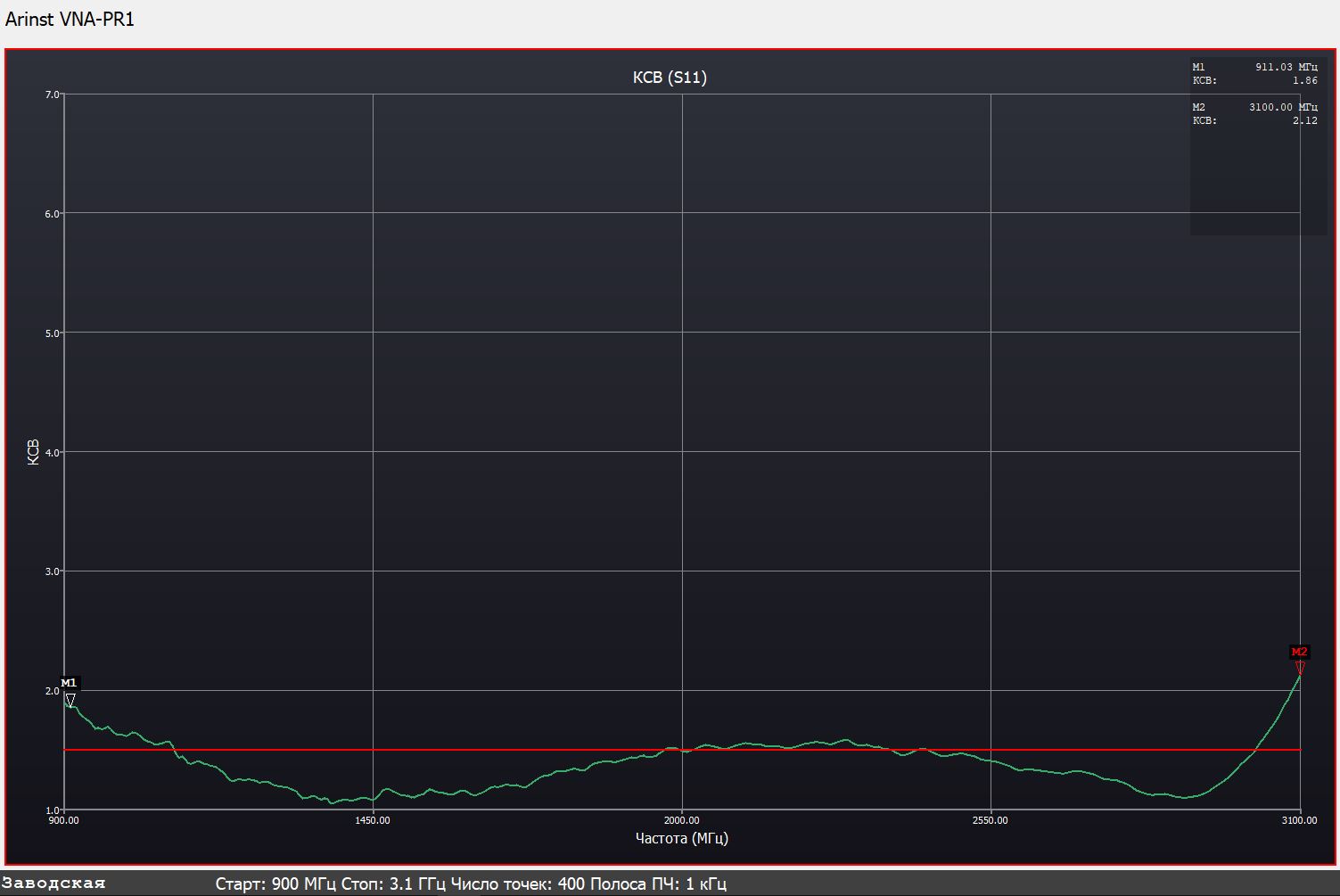This screenshot has width=1340, height=896.
Task: Click the vertical axis label "КСВ"
Action: coord(34,452)
